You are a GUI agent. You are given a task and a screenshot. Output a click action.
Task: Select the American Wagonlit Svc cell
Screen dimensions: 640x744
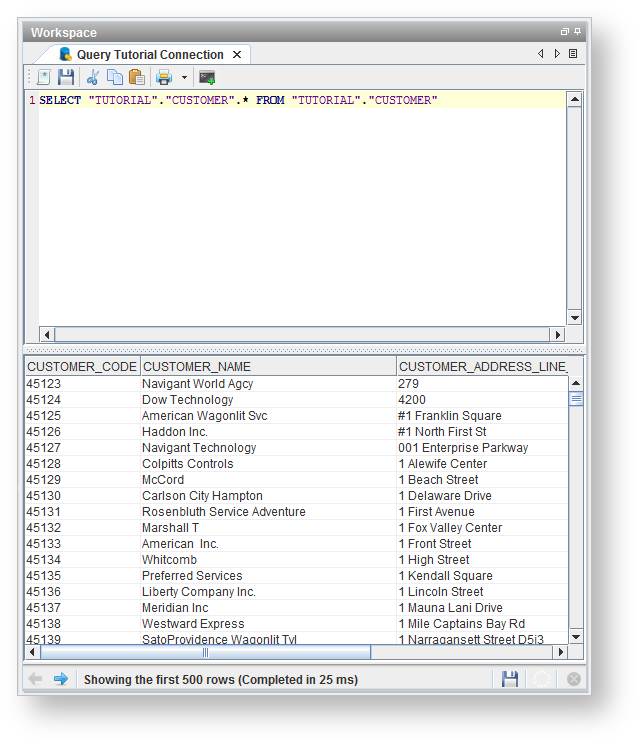(x=268, y=416)
